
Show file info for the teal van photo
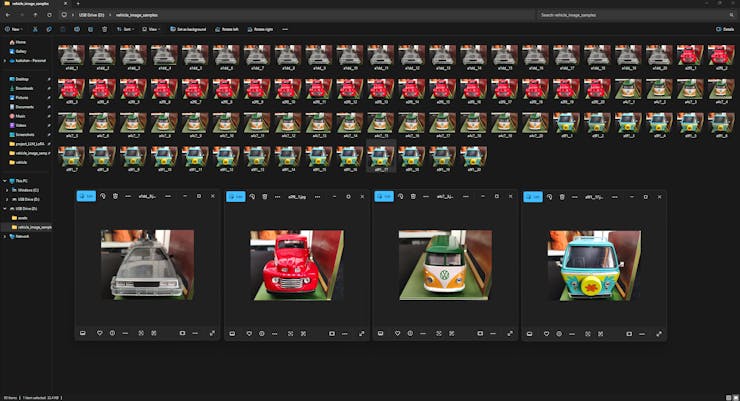pos(559,334)
